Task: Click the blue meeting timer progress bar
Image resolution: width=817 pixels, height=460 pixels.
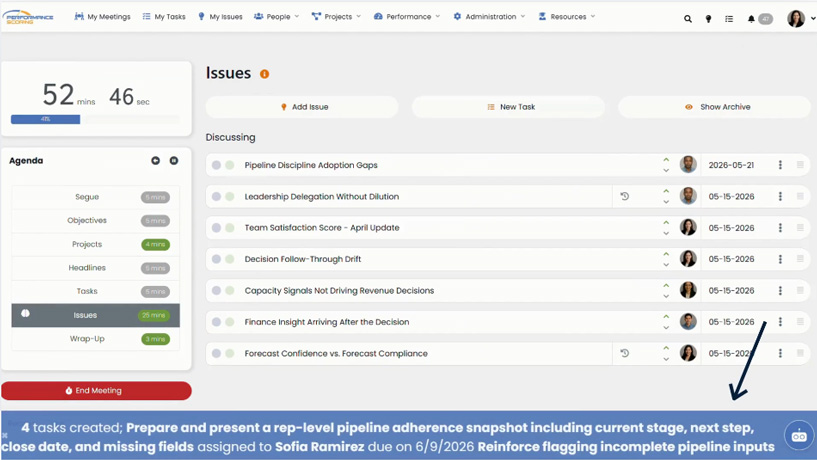Action: click(x=45, y=119)
